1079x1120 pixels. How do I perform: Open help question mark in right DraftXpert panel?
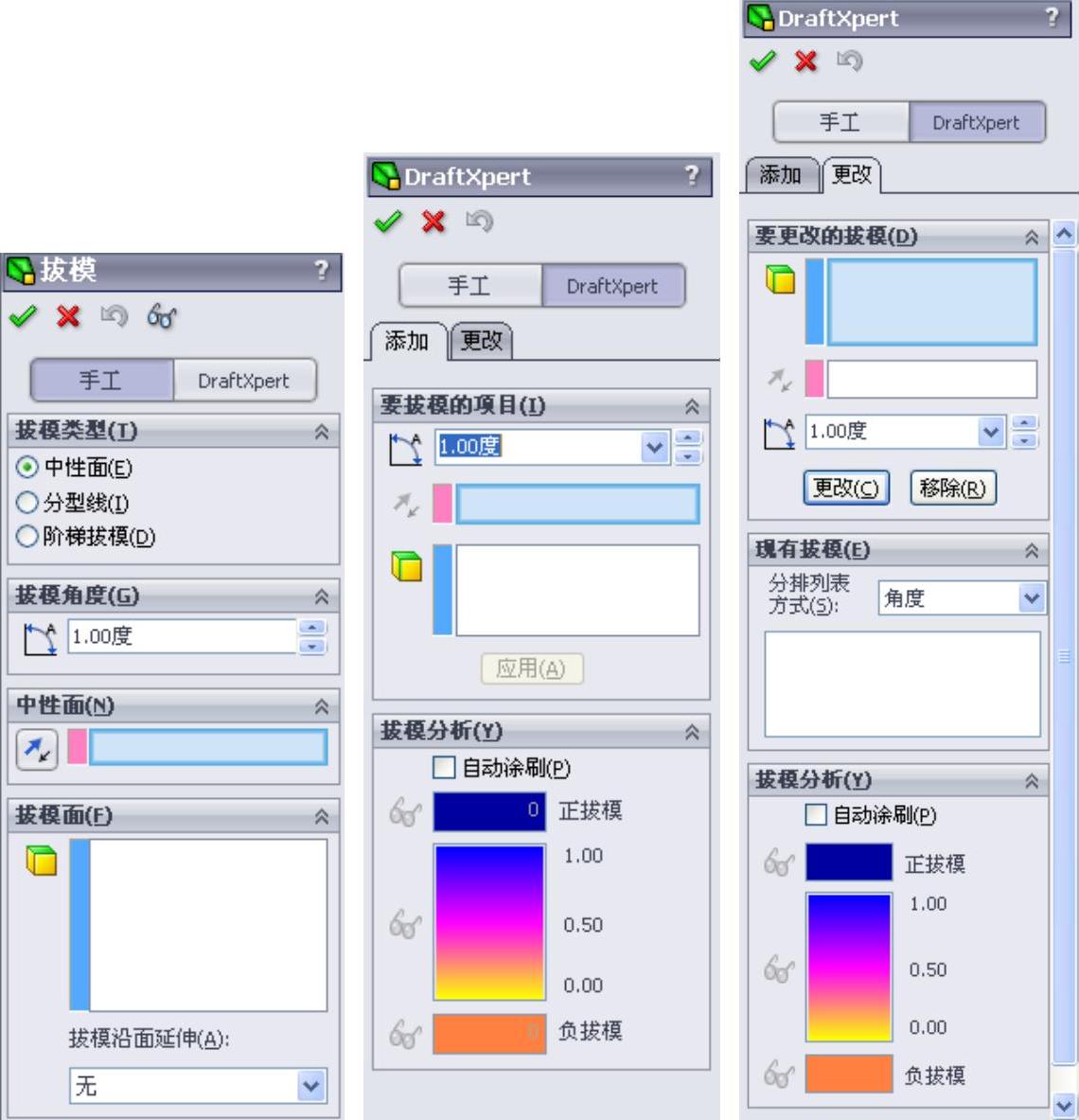click(x=1052, y=17)
